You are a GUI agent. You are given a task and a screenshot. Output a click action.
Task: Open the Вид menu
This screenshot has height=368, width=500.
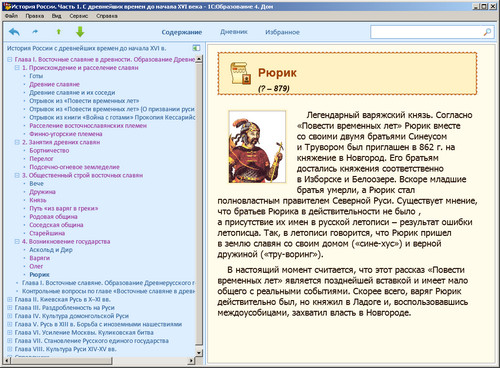point(56,16)
